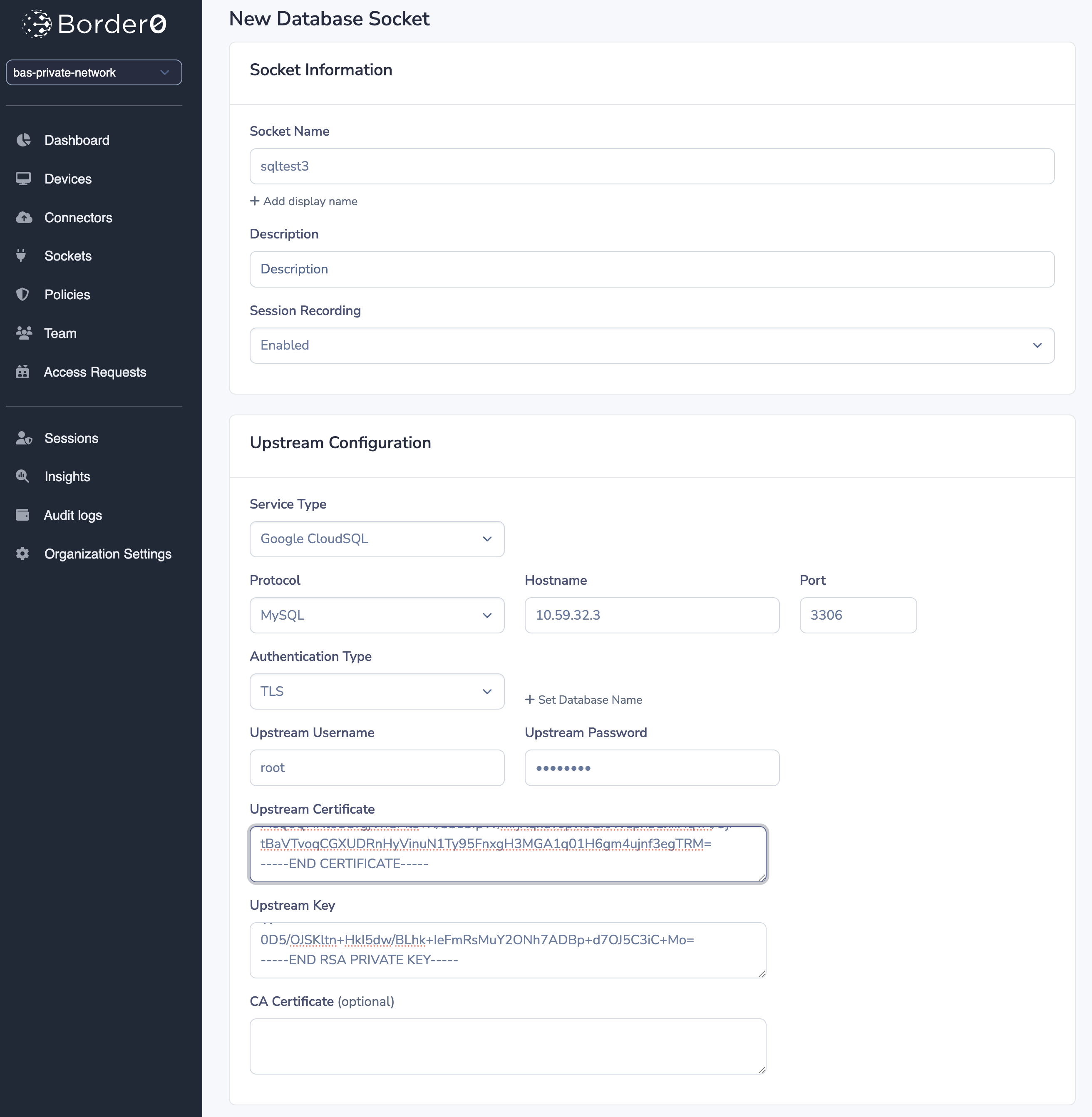Click the Devices monitor icon
Screen dimensions: 1092x1117
pyautogui.click(x=24, y=179)
